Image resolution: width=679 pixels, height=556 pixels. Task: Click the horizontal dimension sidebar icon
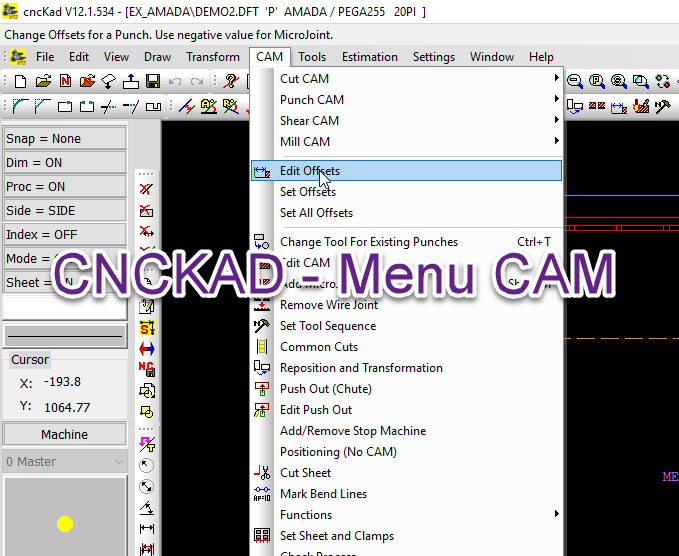(147, 528)
